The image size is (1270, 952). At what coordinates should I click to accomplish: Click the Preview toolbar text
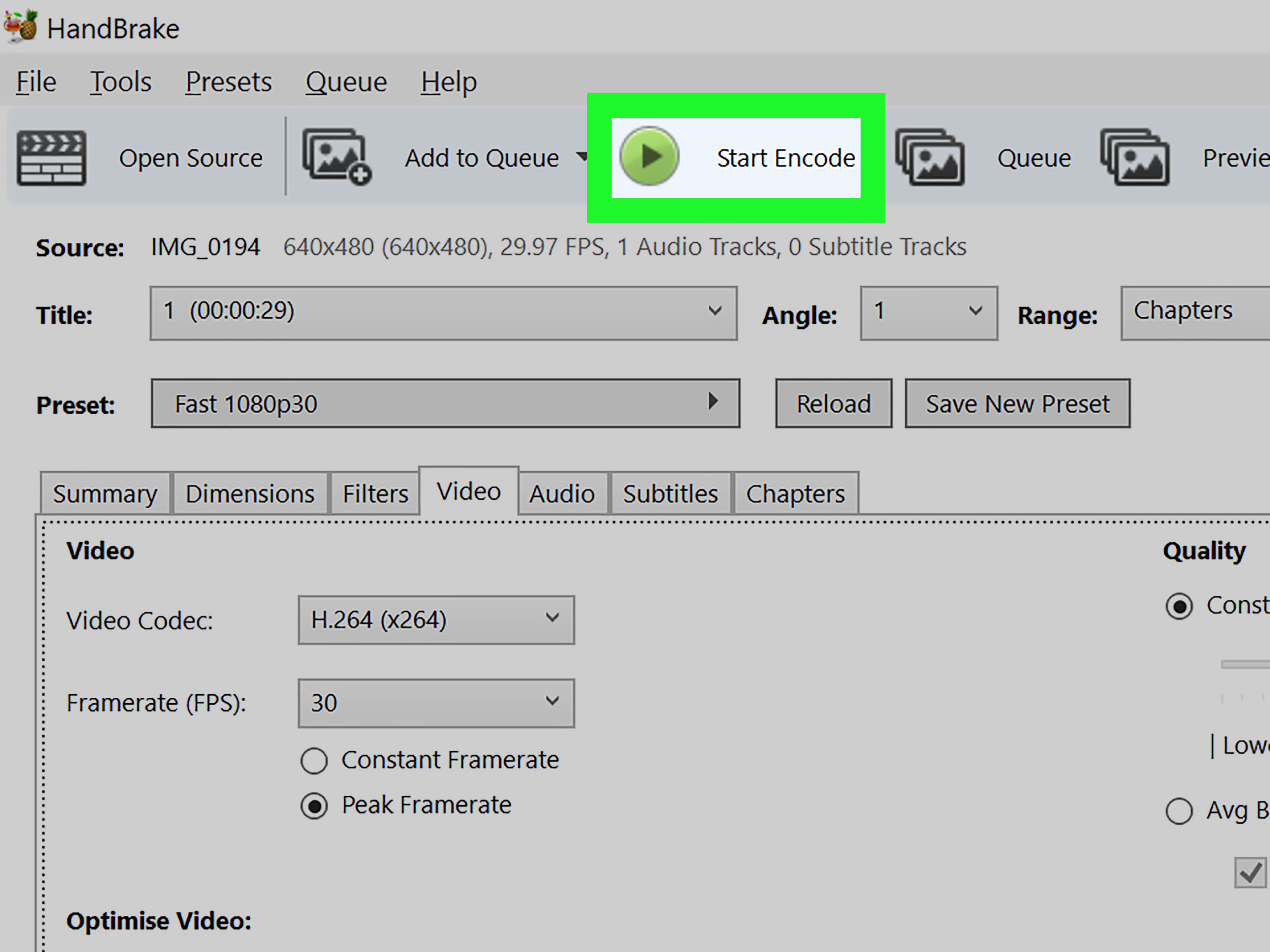1236,158
